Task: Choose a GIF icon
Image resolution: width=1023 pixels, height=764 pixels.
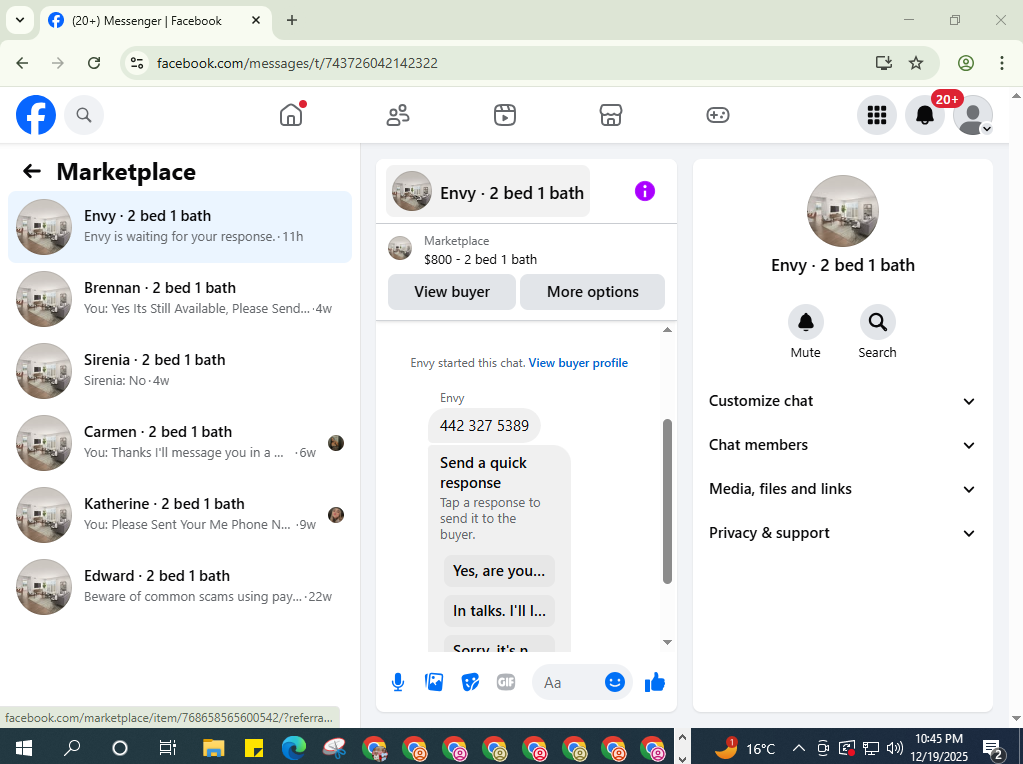Action: pyautogui.click(x=506, y=682)
